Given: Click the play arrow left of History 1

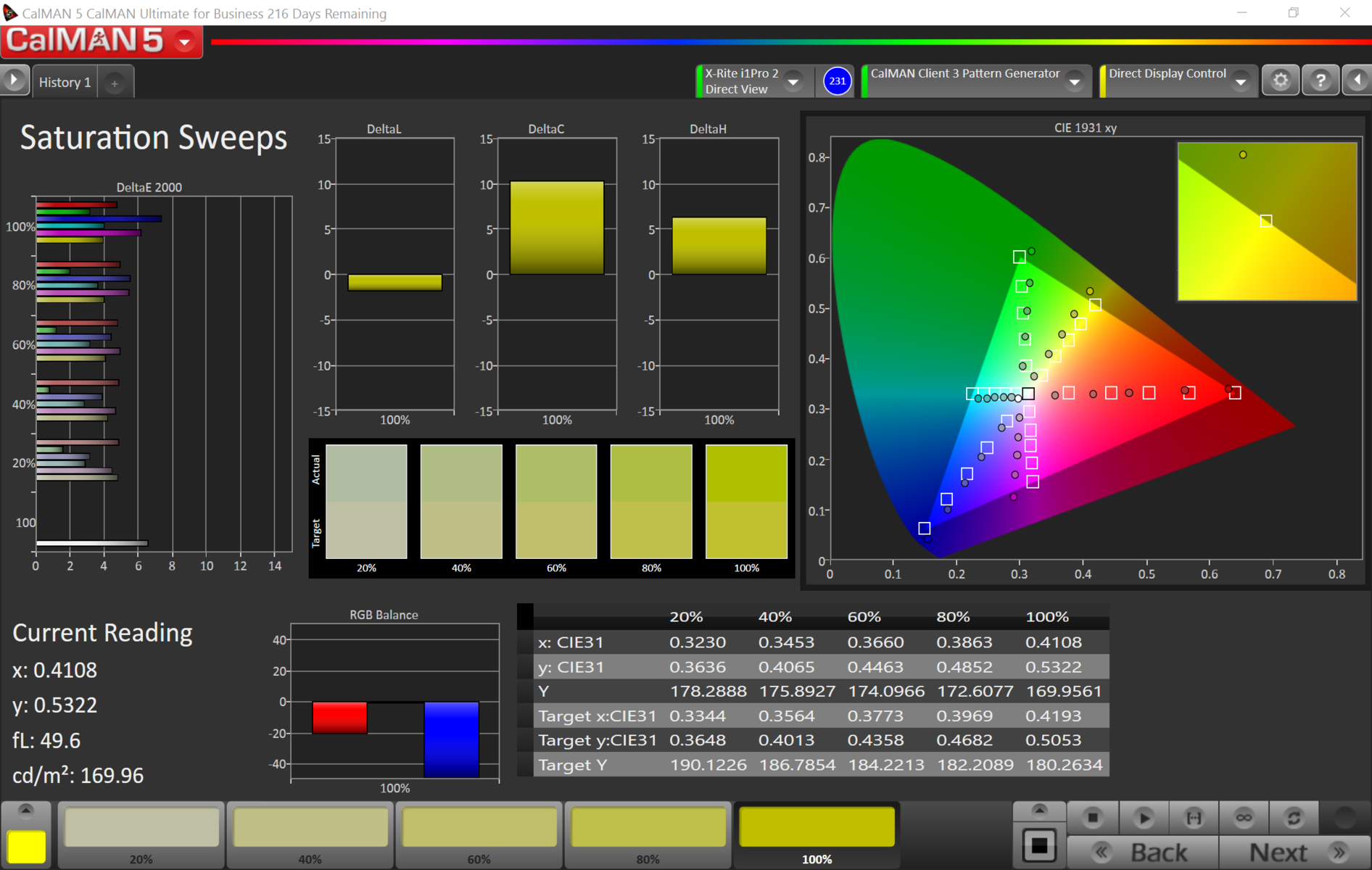Looking at the screenshot, I should tap(14, 80).
